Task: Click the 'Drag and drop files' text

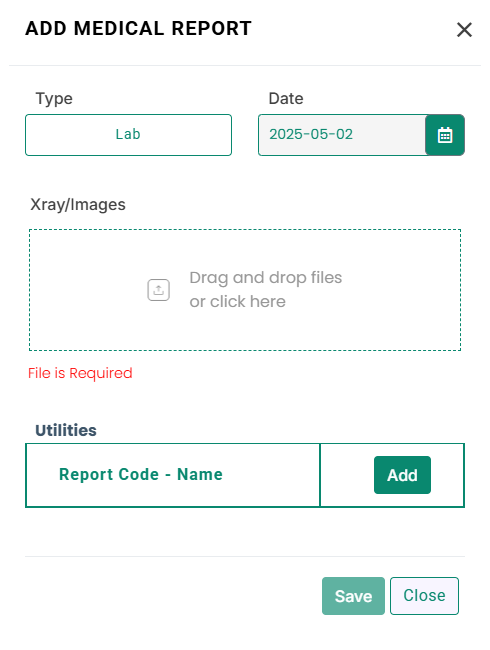Action: pos(266,277)
